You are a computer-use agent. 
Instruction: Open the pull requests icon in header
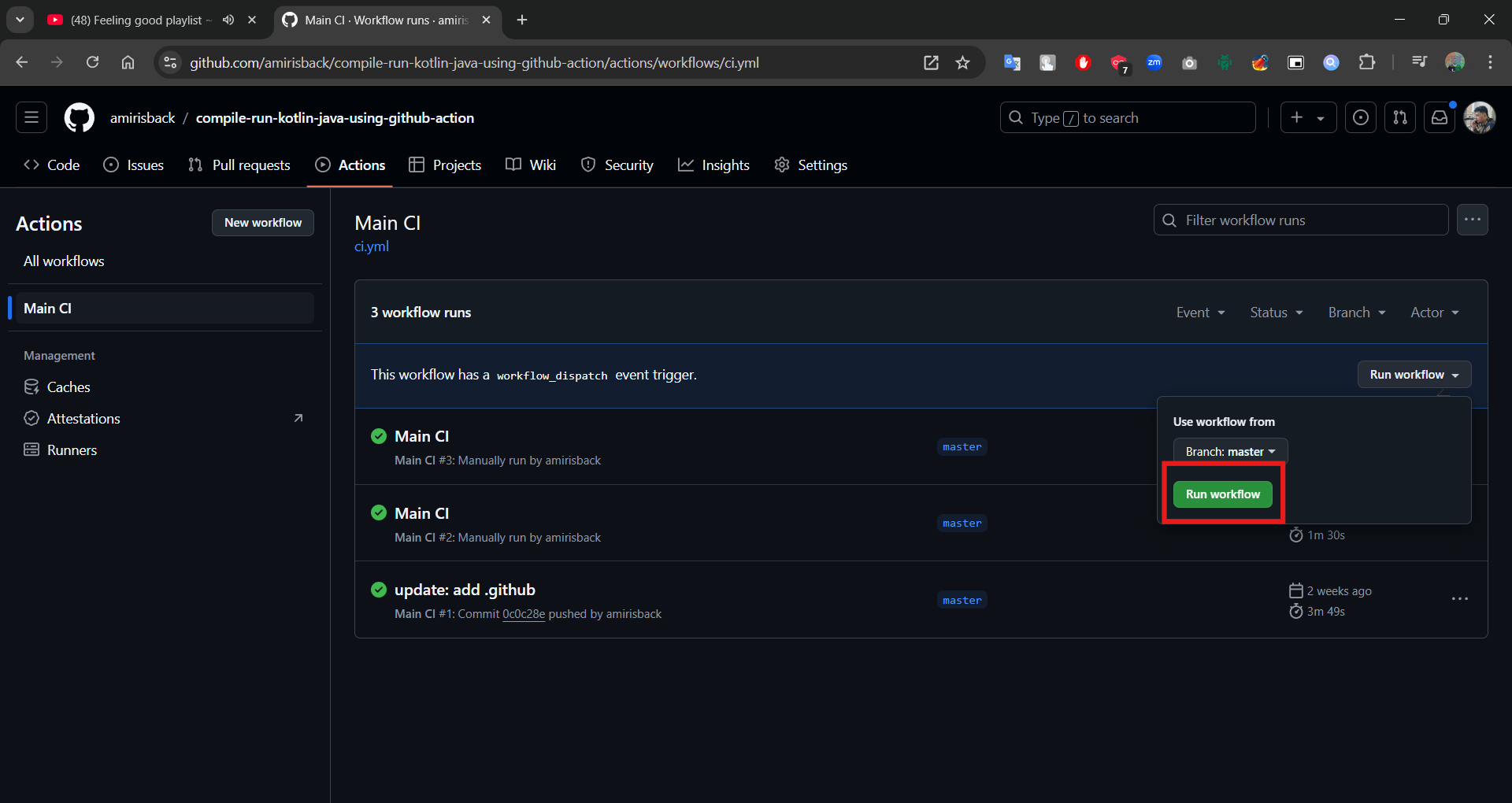(x=1400, y=118)
